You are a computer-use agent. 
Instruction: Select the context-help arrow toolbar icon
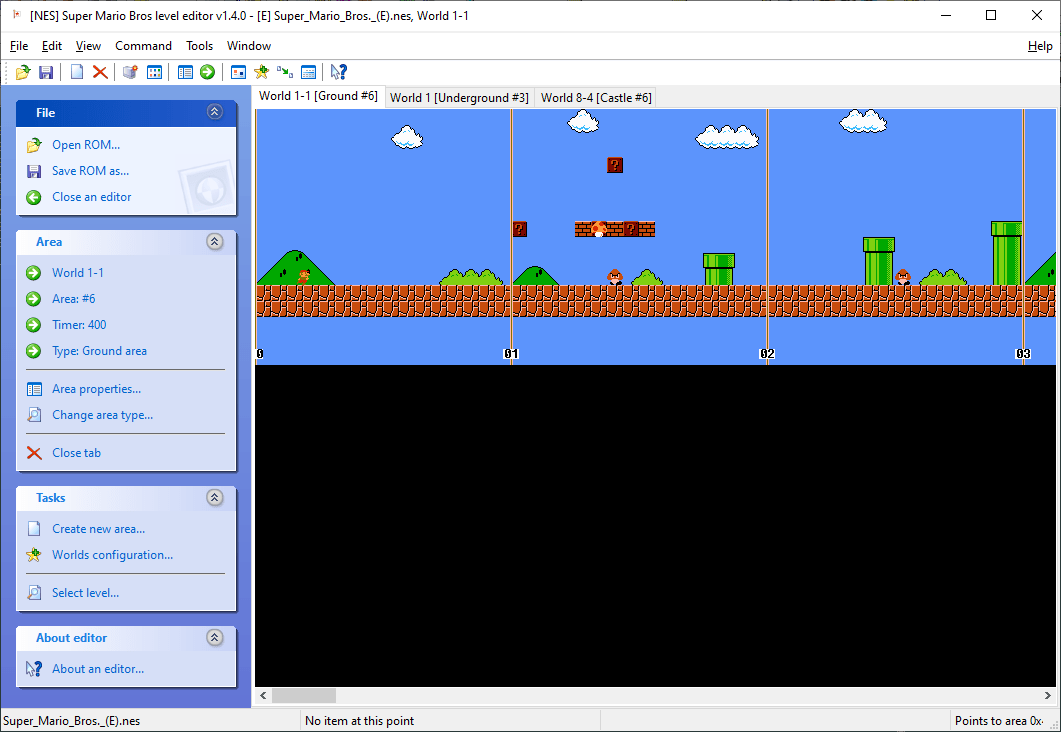338,72
